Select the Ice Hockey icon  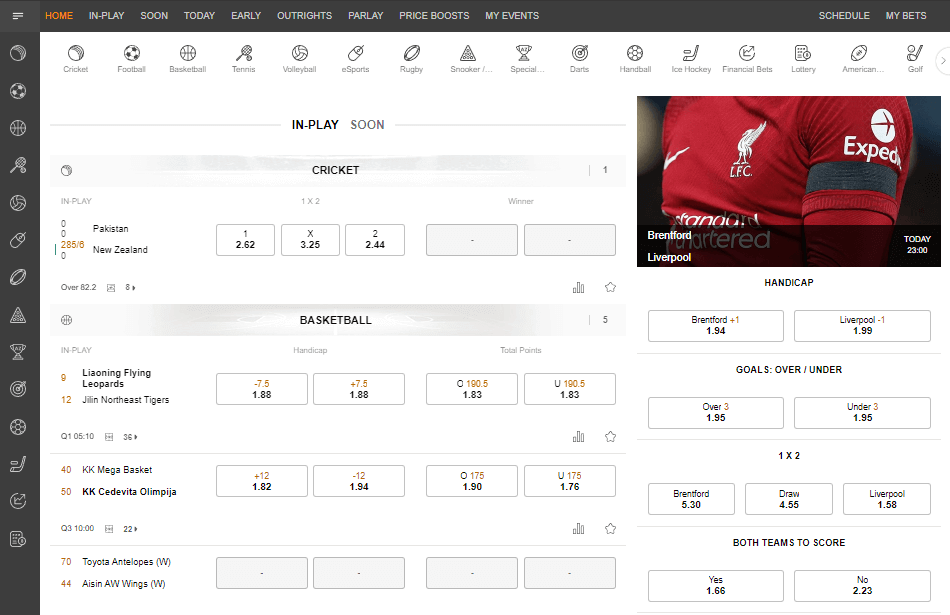[x=691, y=53]
